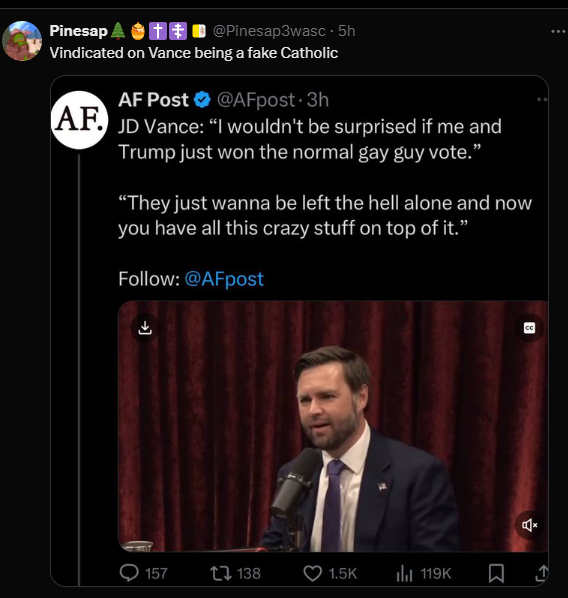
Task: Open more options on the quoted AF Post tweet
Action: [x=542, y=100]
